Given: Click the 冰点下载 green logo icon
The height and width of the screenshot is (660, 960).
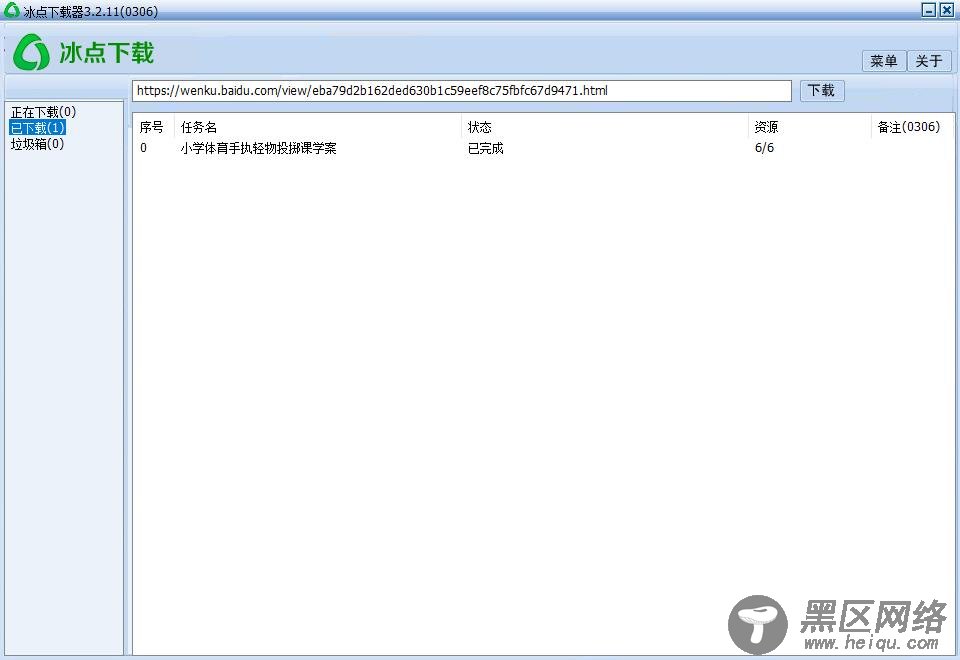Looking at the screenshot, I should click(31, 52).
